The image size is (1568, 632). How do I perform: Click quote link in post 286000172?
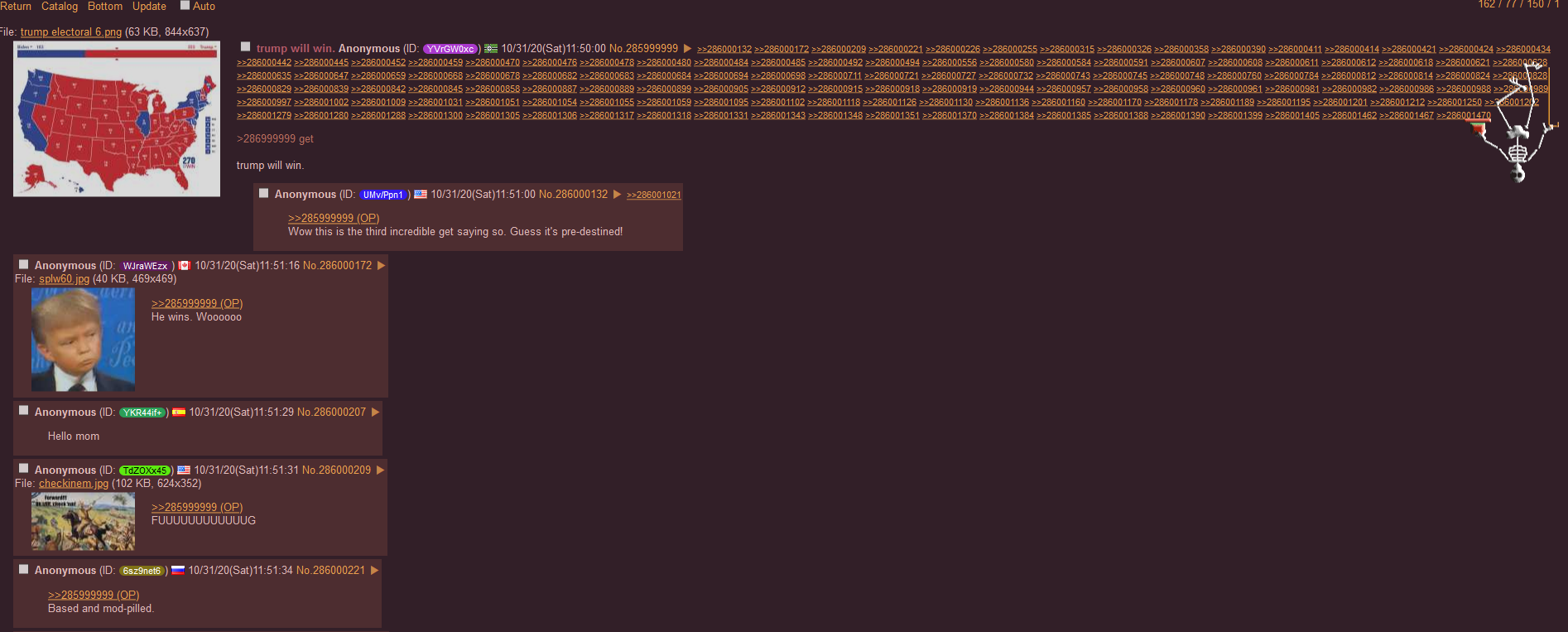[x=197, y=303]
